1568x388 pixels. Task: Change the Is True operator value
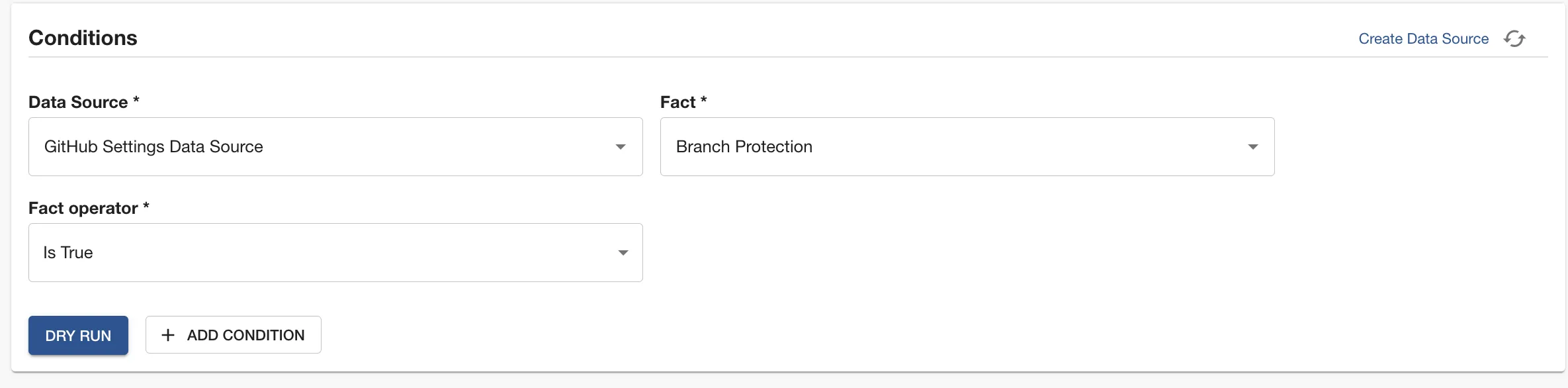pos(335,252)
